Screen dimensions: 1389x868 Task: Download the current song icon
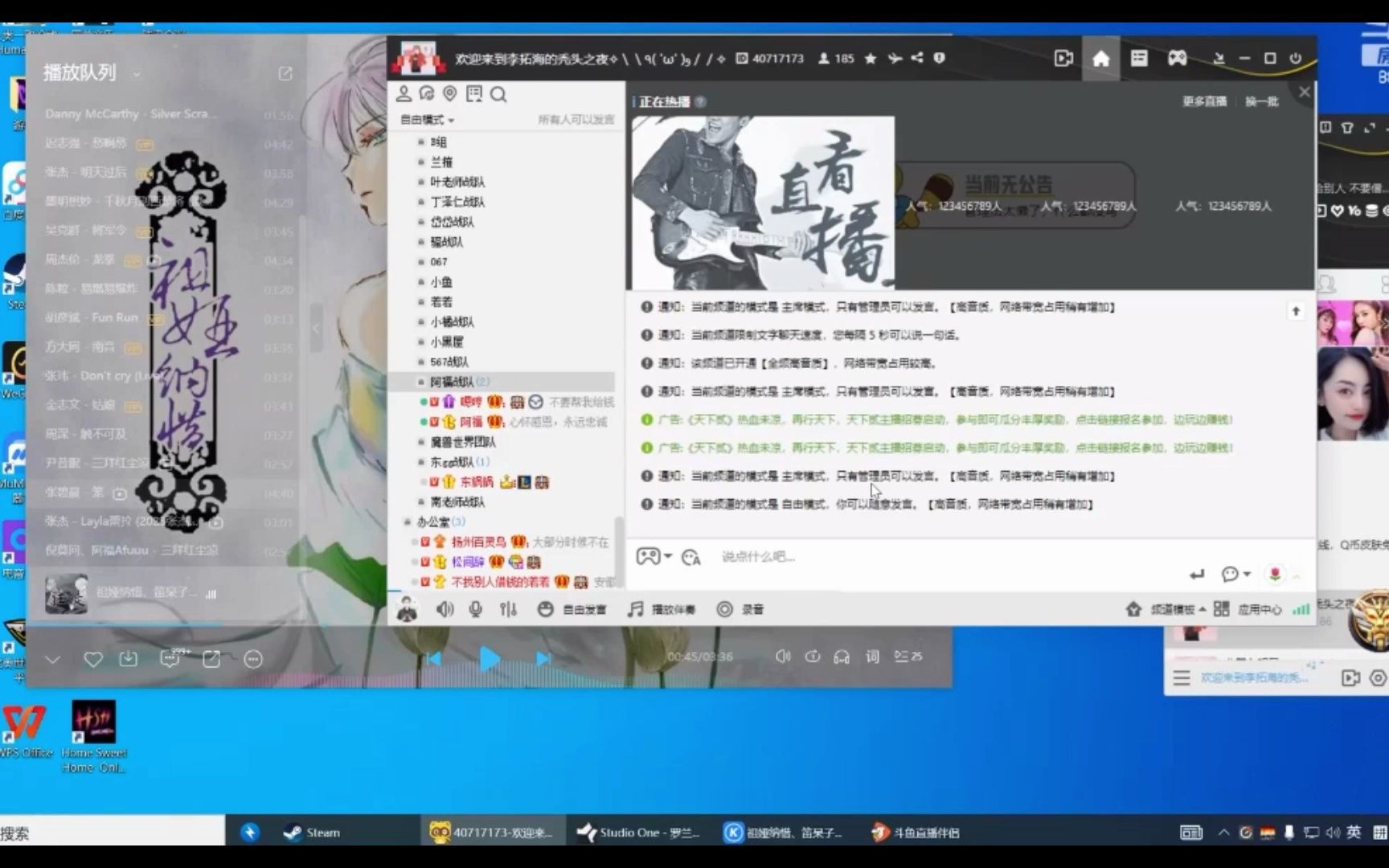128,660
